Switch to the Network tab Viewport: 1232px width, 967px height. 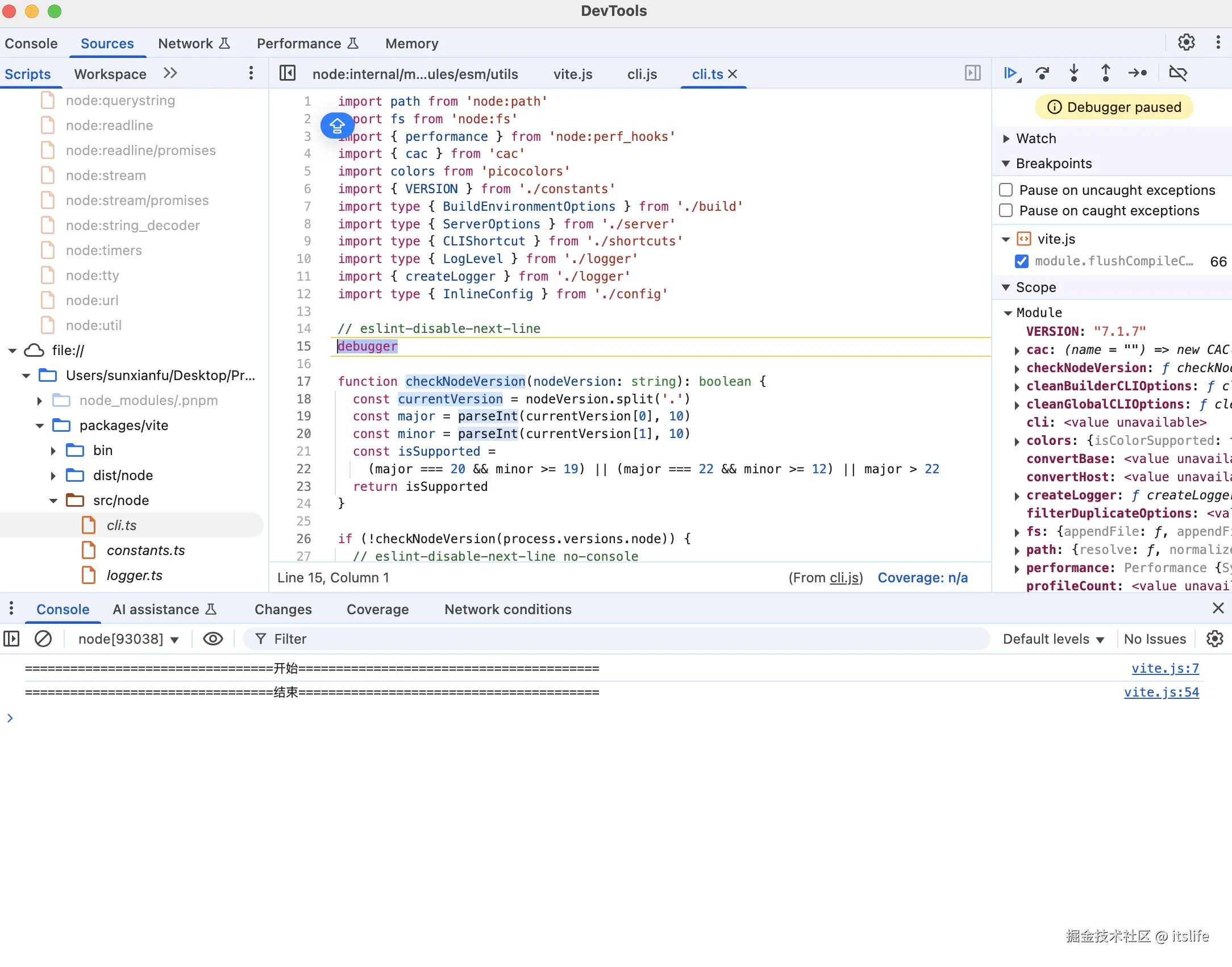(185, 44)
